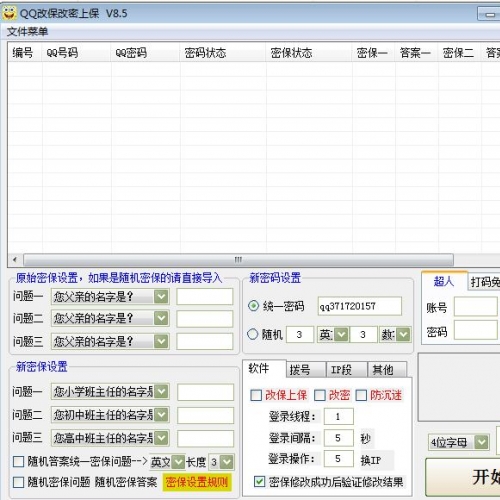Open the 您小学班主任的名字 dropdown
Viewport: 500px width, 500px height.
[161, 392]
